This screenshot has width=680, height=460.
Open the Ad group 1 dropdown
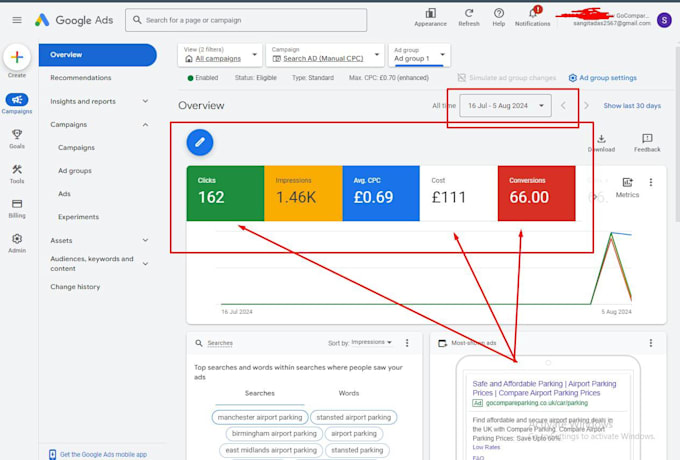click(x=419, y=55)
